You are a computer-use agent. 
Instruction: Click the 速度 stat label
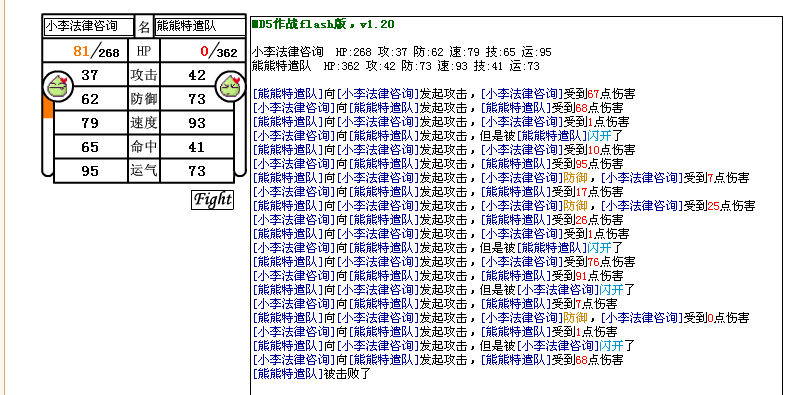tap(144, 123)
